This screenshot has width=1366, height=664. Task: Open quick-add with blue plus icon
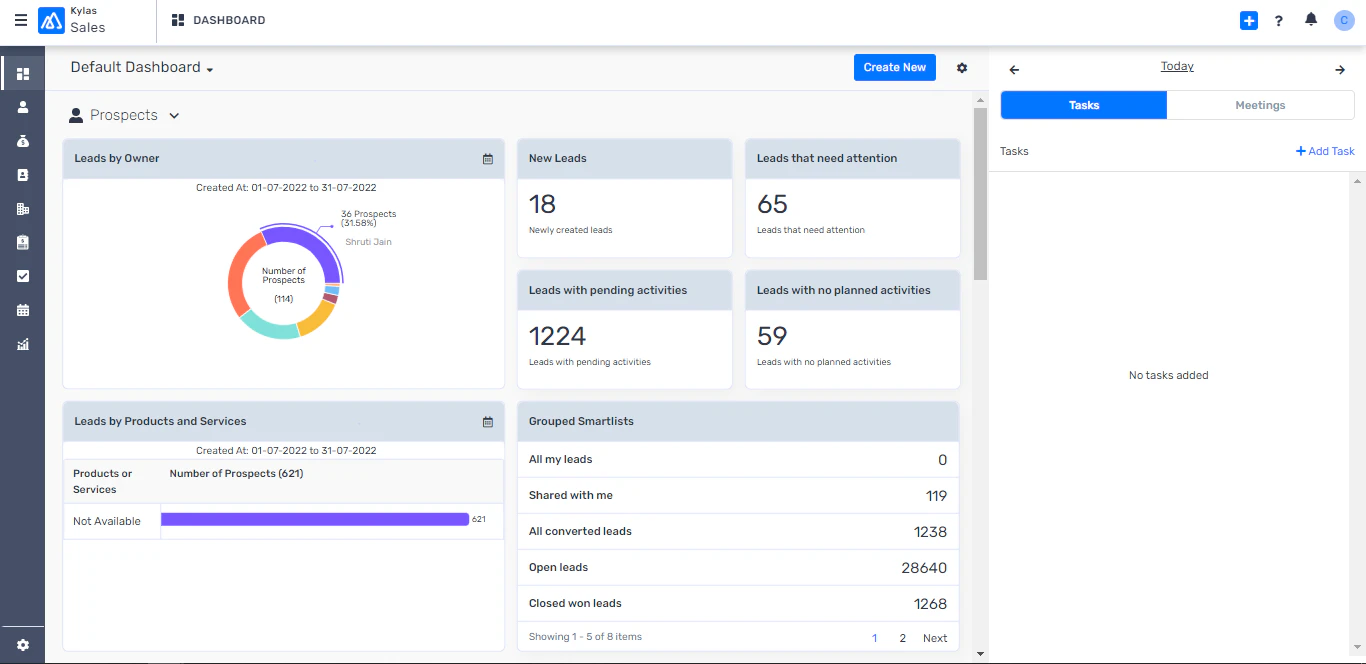[x=1248, y=20]
